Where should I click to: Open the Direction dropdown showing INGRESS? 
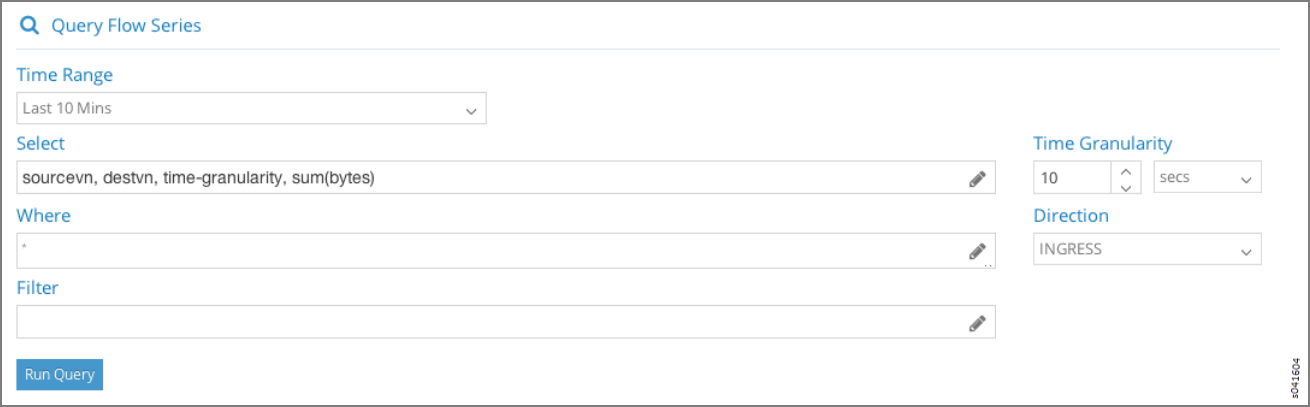pyautogui.click(x=1146, y=250)
